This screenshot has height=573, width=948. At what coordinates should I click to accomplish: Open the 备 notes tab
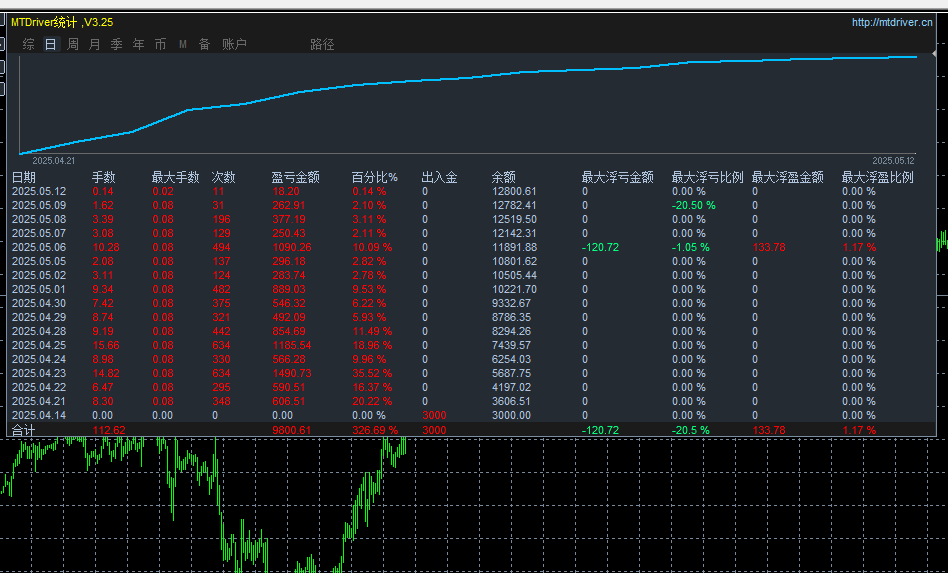pyautogui.click(x=204, y=44)
